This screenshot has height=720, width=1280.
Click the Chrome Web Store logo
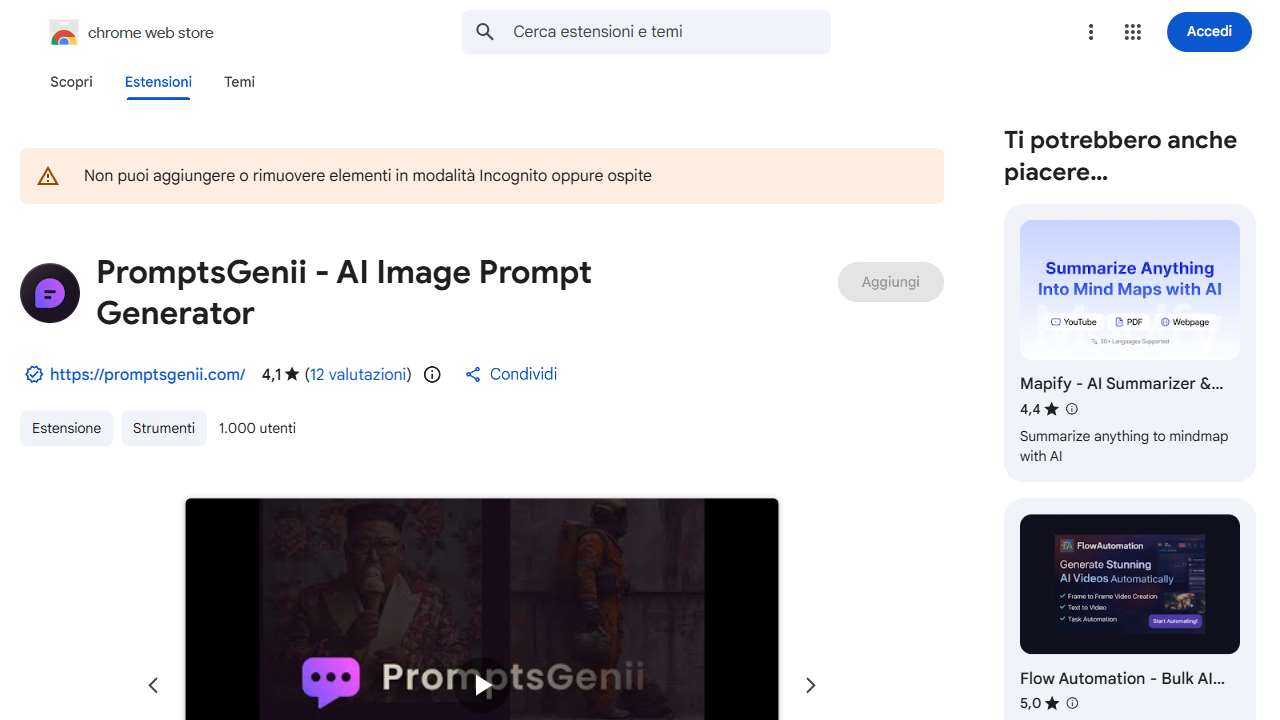click(x=64, y=33)
